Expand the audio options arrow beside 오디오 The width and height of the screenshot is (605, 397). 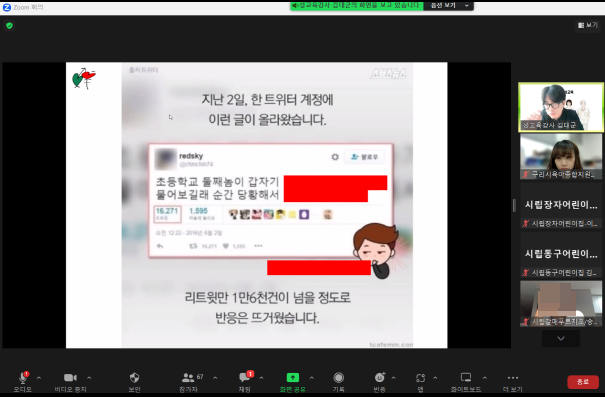pos(39,378)
